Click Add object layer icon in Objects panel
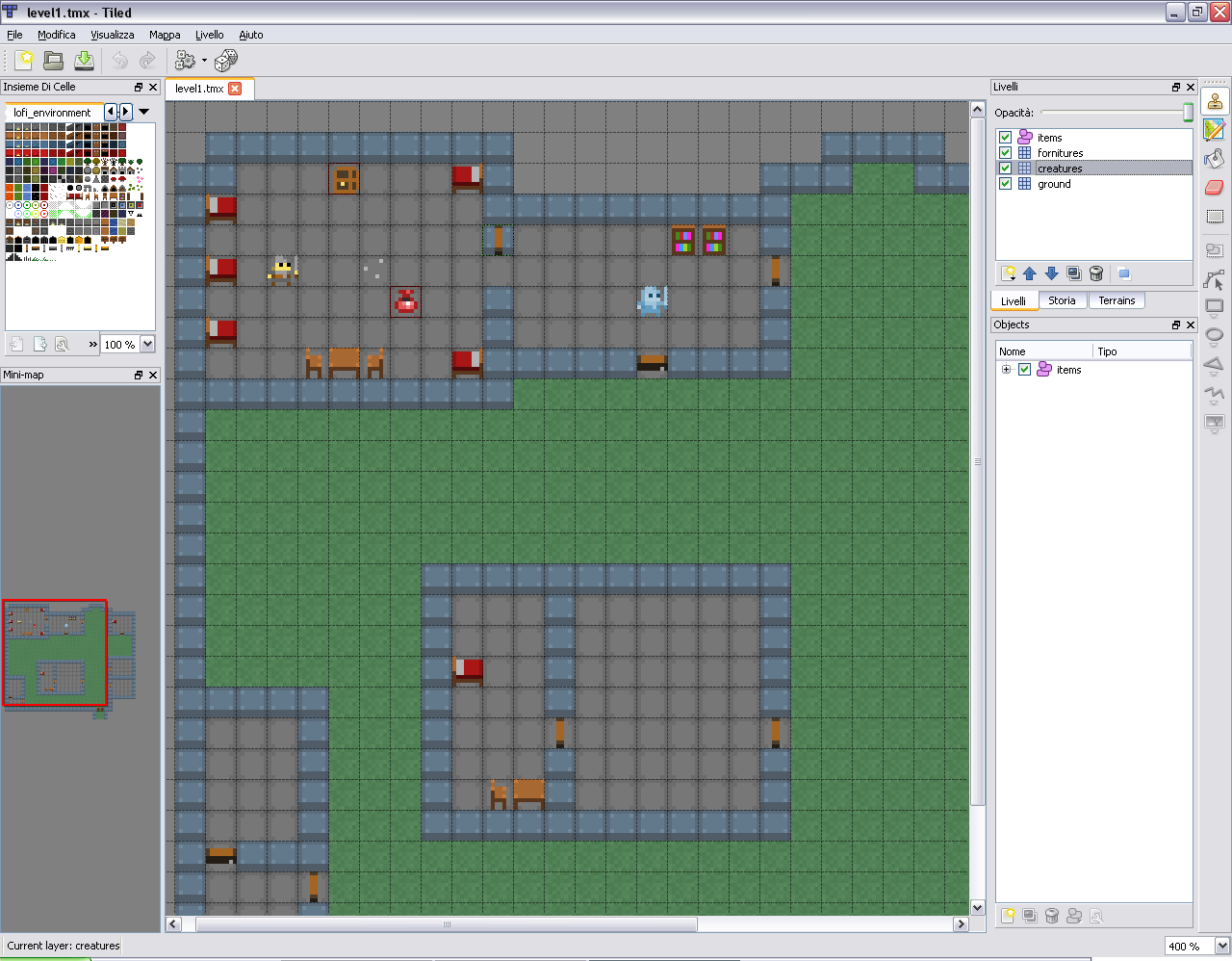The image size is (1232, 961). point(1008,916)
